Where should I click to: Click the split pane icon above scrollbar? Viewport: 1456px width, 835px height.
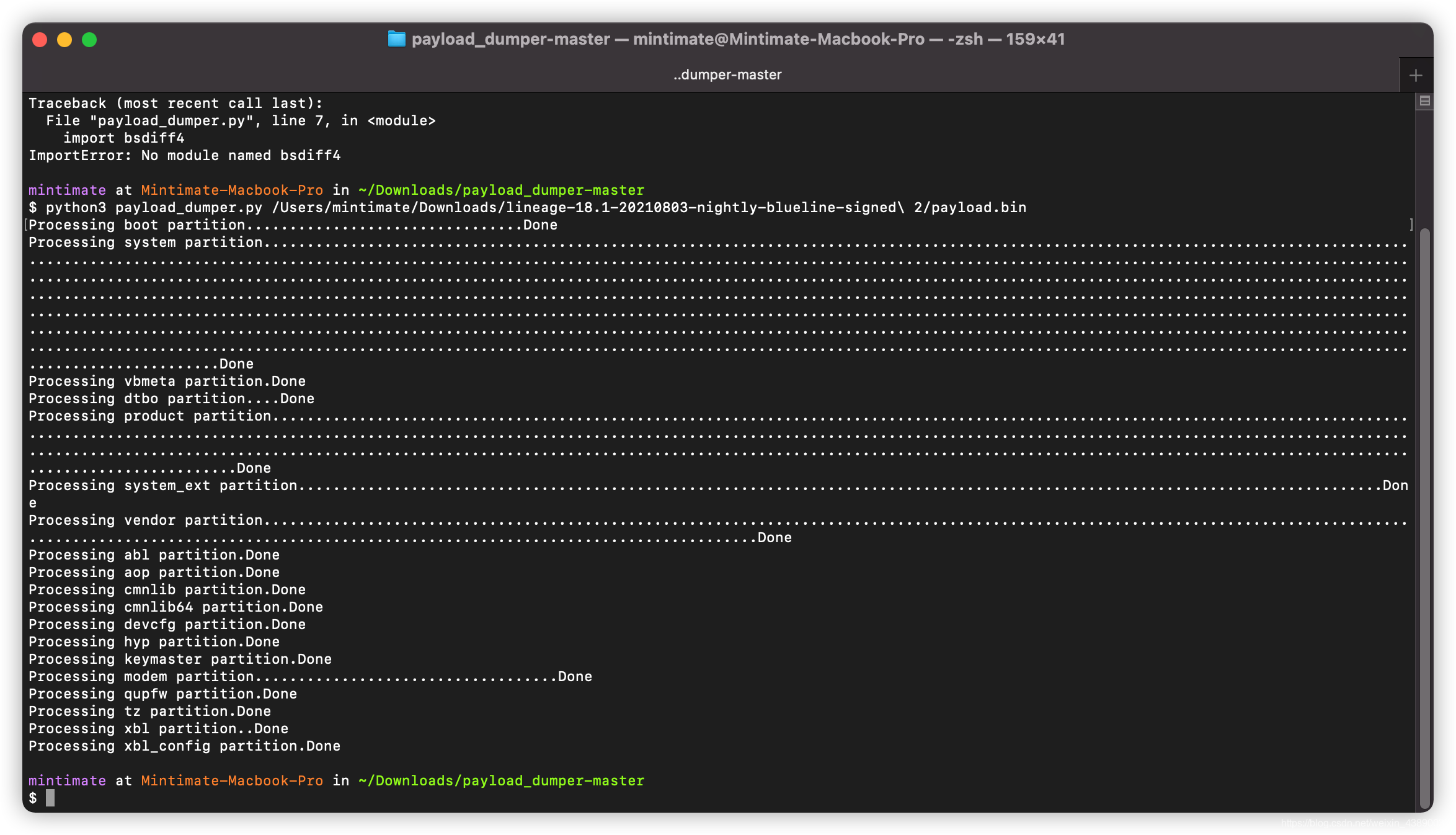coord(1424,101)
